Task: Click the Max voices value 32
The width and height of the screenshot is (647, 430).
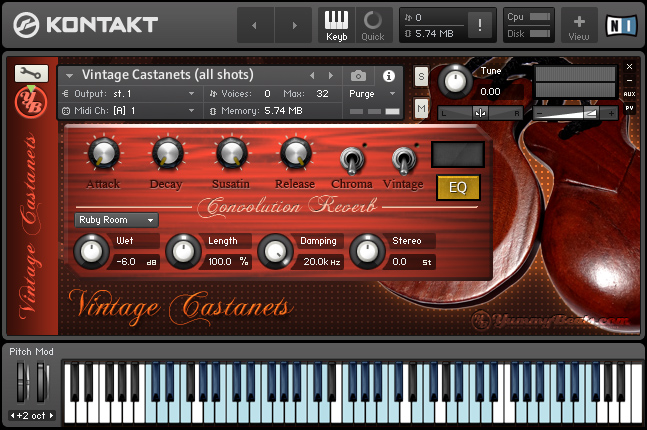Action: pyautogui.click(x=322, y=94)
